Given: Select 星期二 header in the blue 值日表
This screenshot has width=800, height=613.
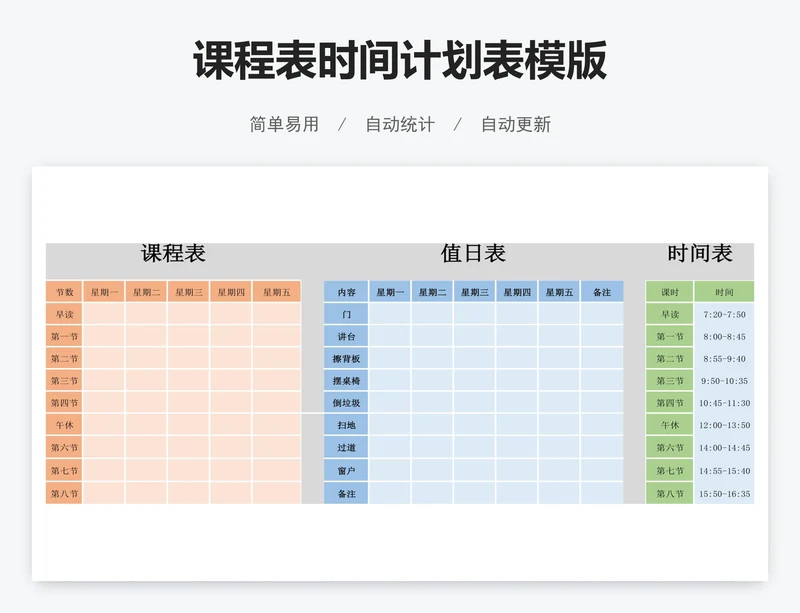Looking at the screenshot, I should [432, 292].
